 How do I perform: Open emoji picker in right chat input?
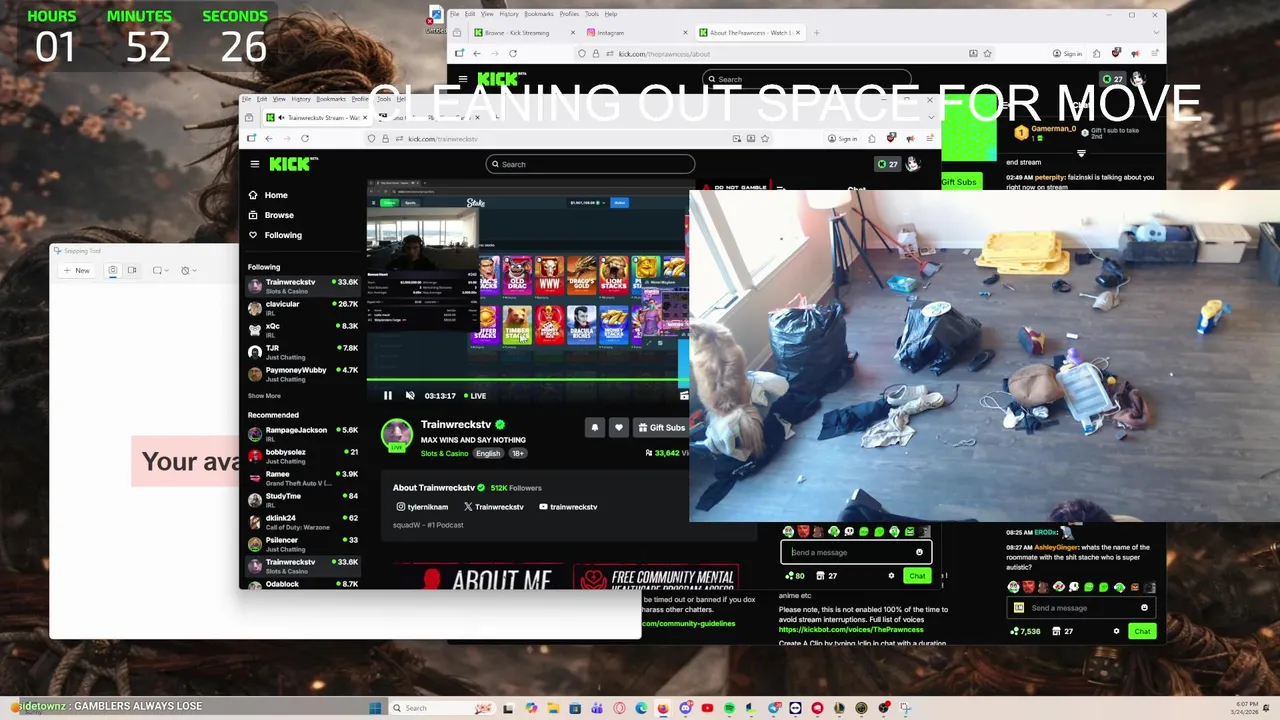(1144, 608)
